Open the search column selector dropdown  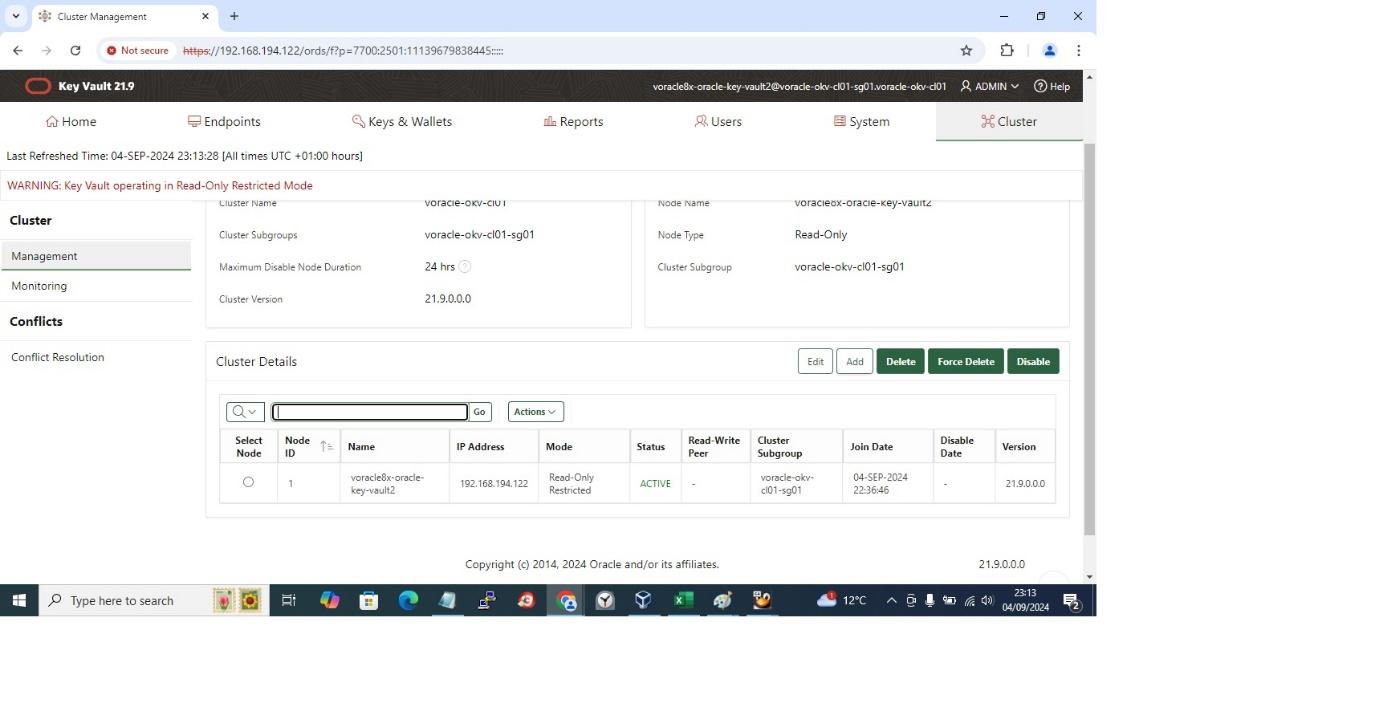(245, 412)
